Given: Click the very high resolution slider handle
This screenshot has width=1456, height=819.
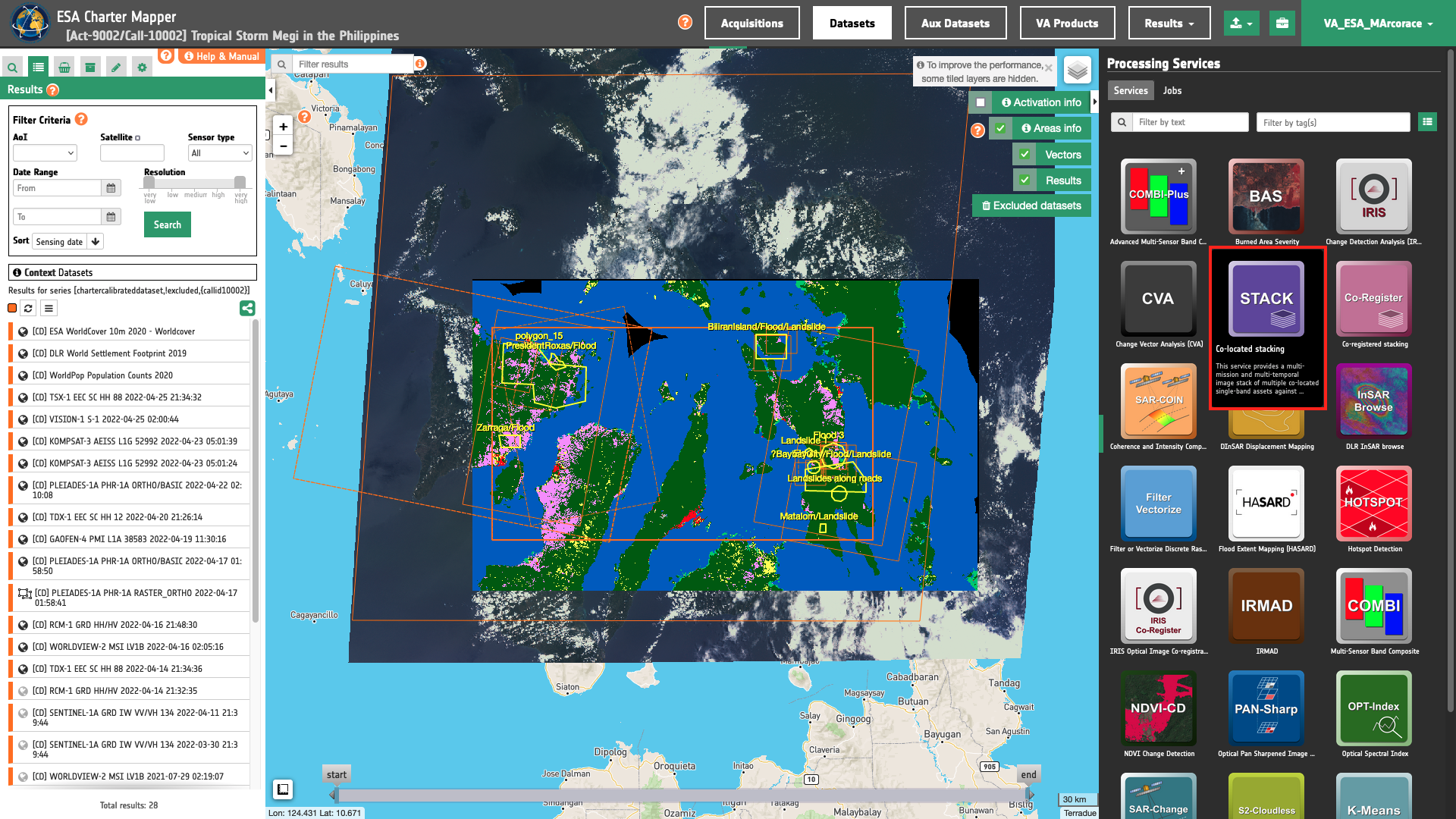Looking at the screenshot, I should (240, 183).
